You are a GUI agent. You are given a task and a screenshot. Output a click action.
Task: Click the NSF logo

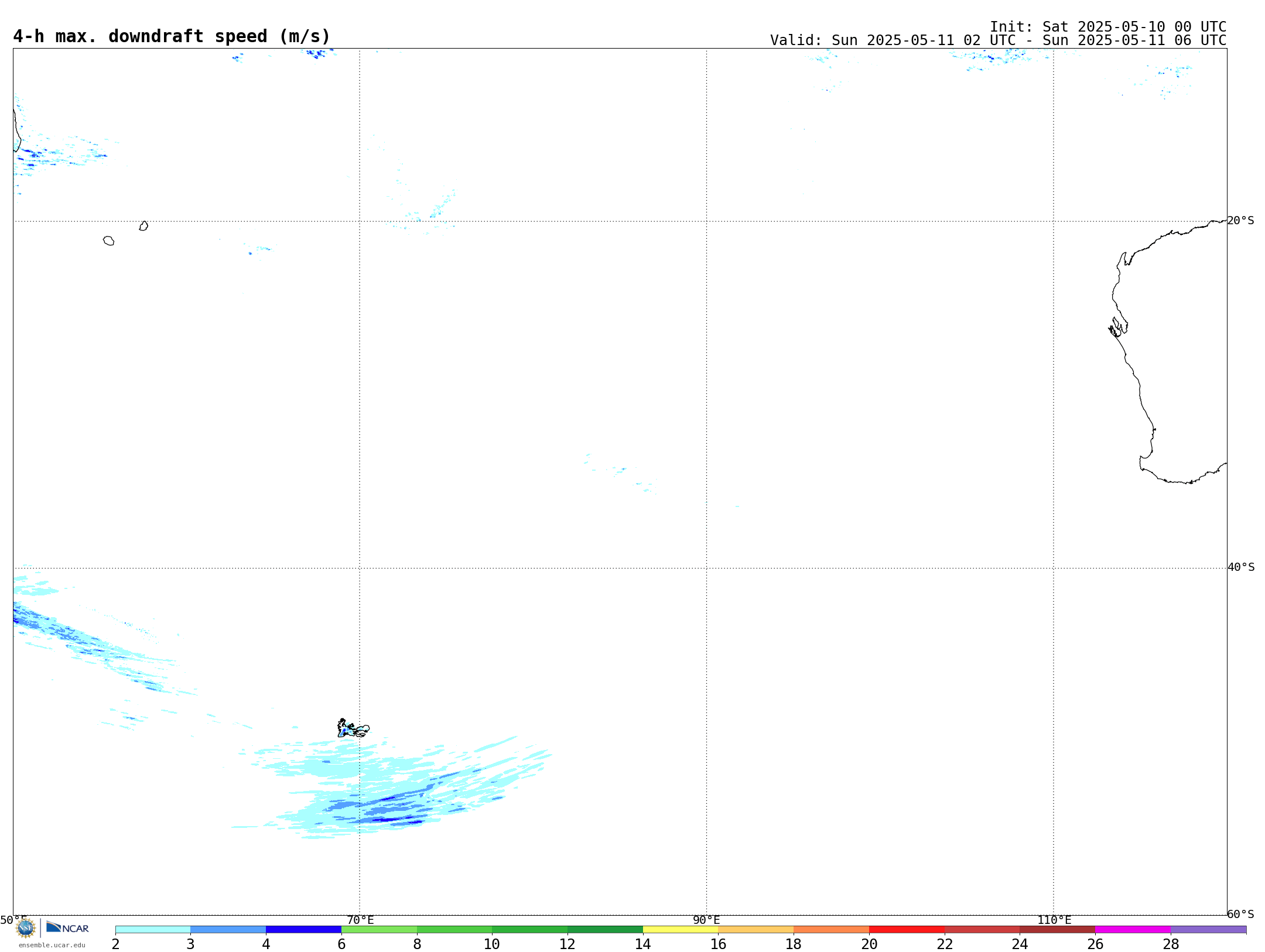[x=26, y=928]
